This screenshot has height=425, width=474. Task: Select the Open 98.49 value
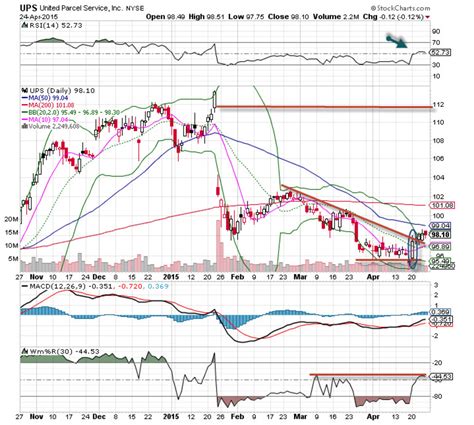tap(165, 17)
